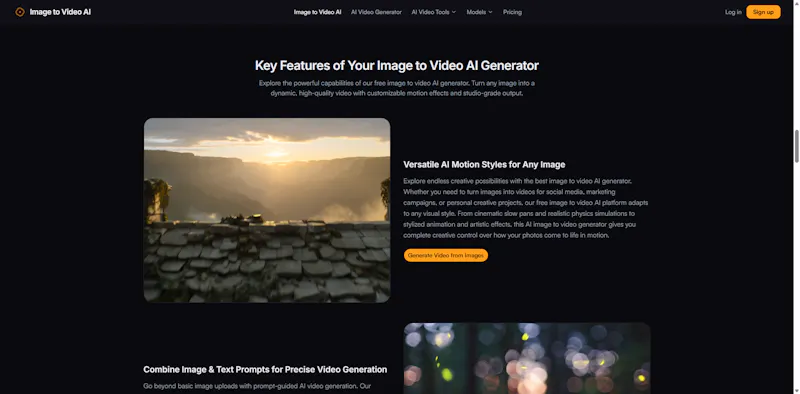Click the orange Sign up button
This screenshot has height=394, width=800.
tap(763, 12)
